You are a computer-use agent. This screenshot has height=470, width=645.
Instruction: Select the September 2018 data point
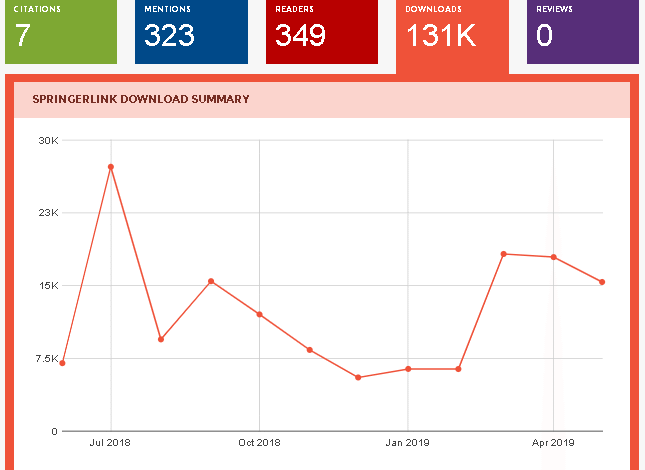pyautogui.click(x=211, y=281)
